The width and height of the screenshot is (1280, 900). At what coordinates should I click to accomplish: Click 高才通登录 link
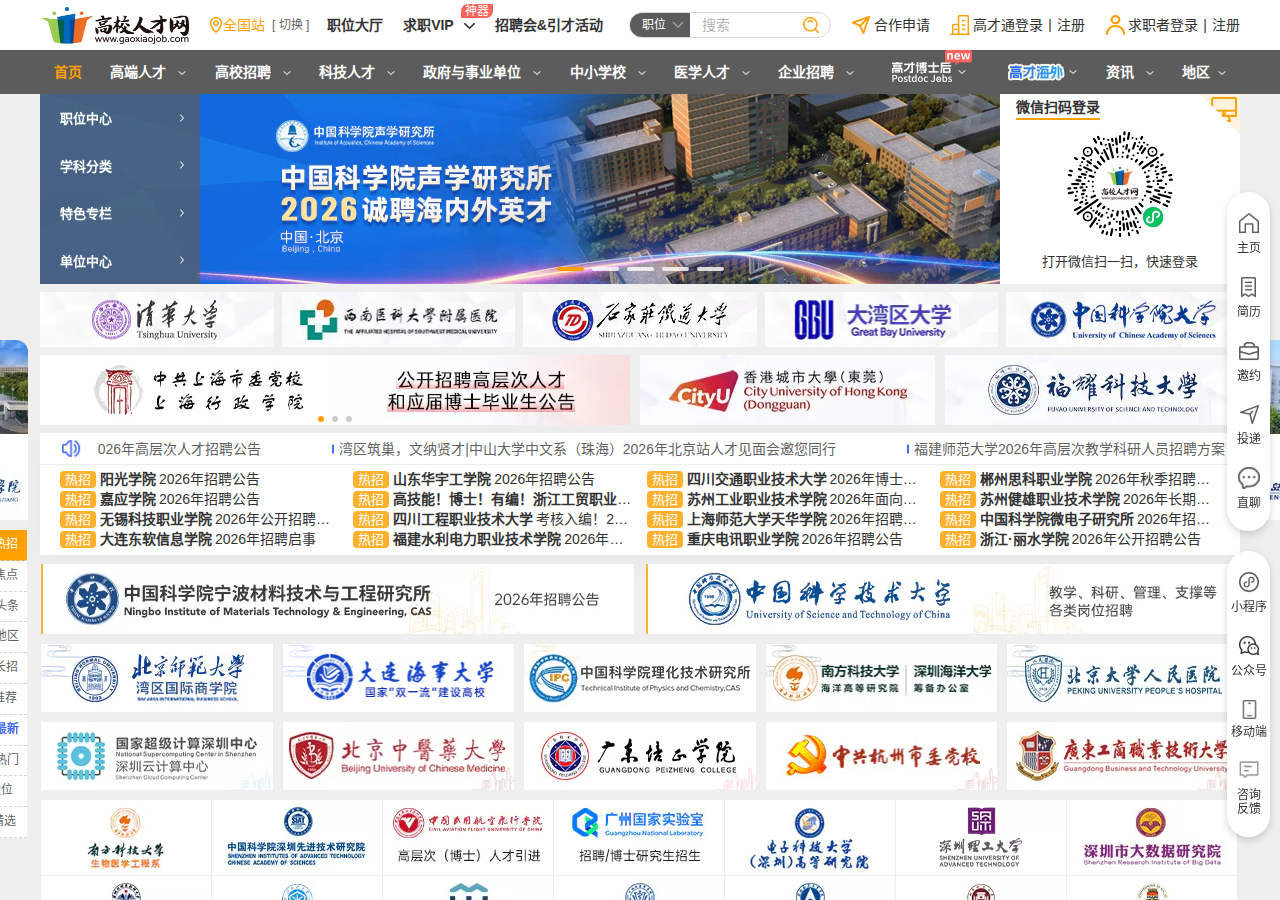pos(1008,25)
